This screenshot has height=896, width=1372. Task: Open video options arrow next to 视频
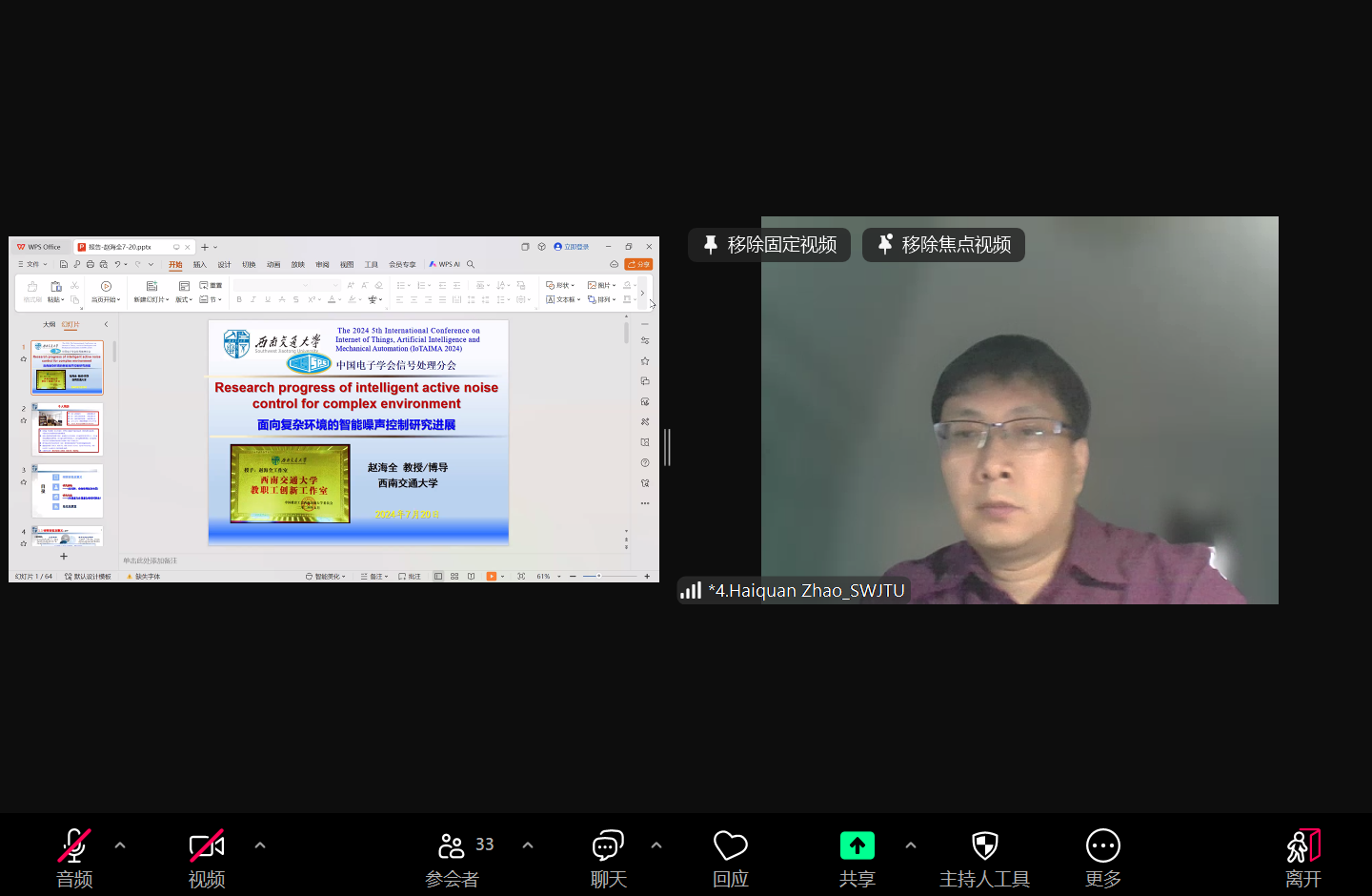tap(260, 845)
